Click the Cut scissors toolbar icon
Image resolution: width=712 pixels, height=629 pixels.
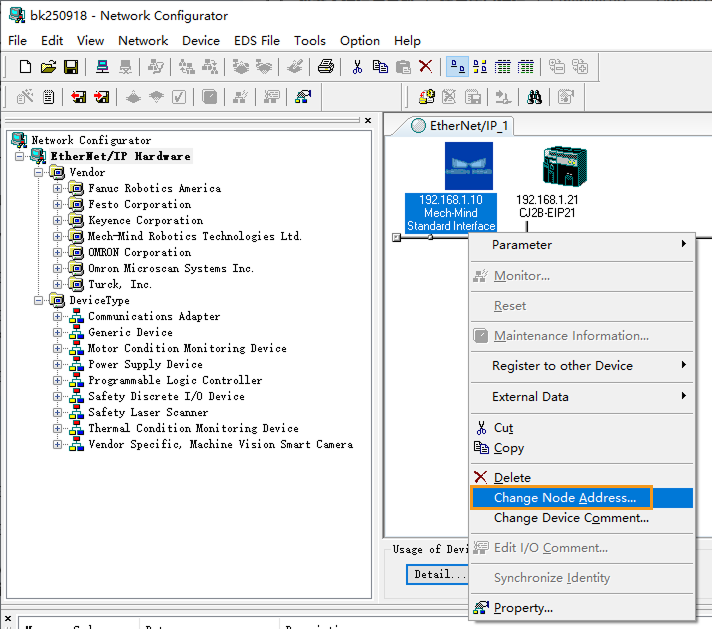click(357, 67)
